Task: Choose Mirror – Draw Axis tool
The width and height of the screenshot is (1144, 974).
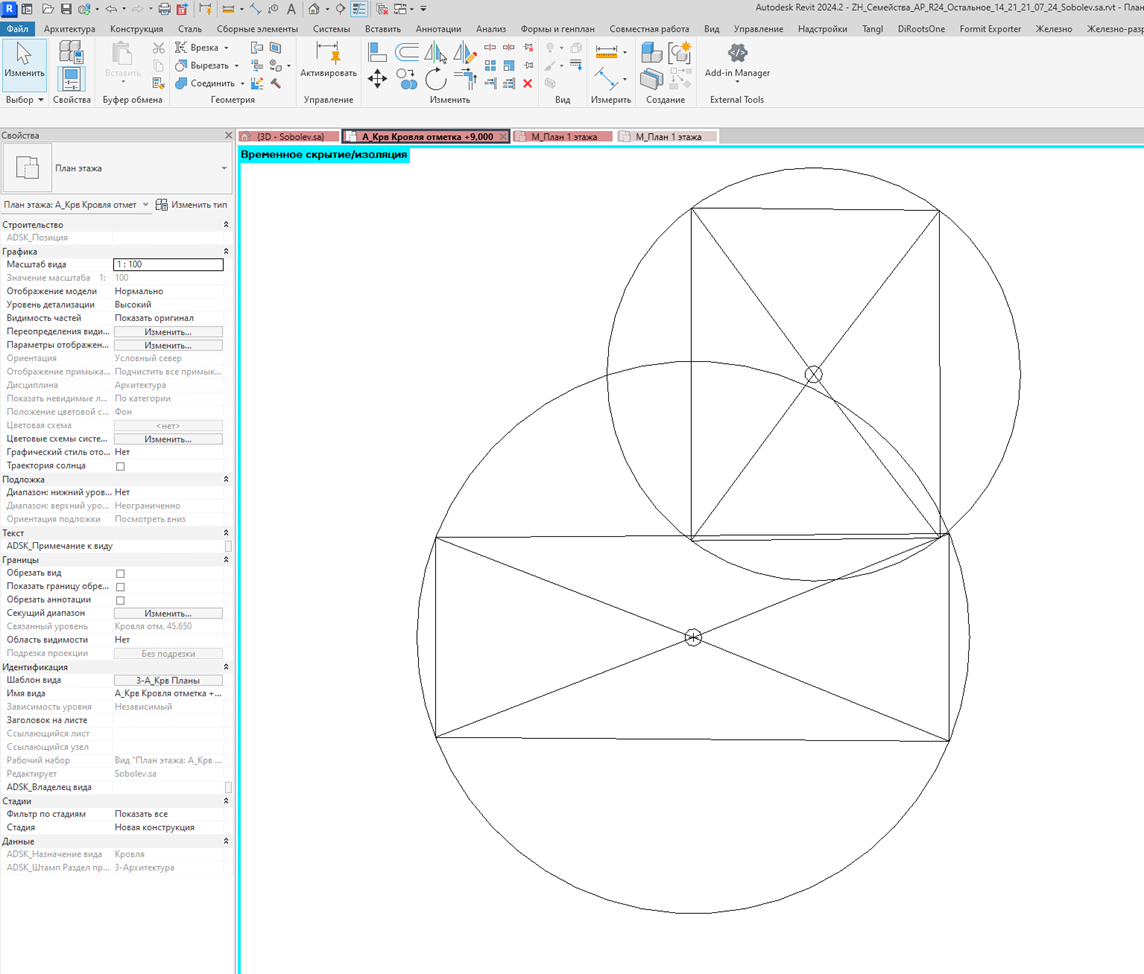Action: tap(464, 53)
